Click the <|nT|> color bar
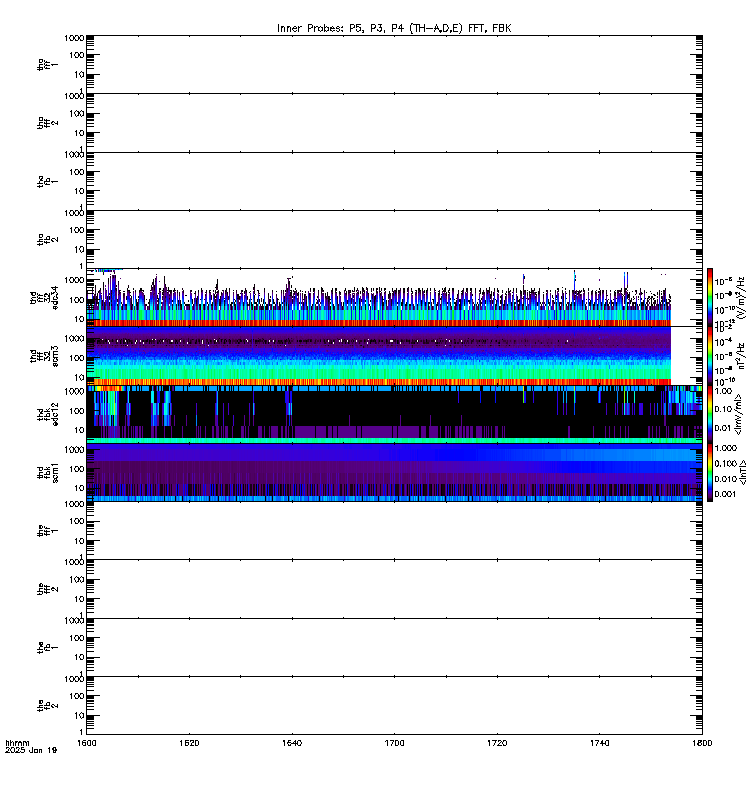Image resolution: width=750 pixels, height=800 pixels. pyautogui.click(x=710, y=472)
